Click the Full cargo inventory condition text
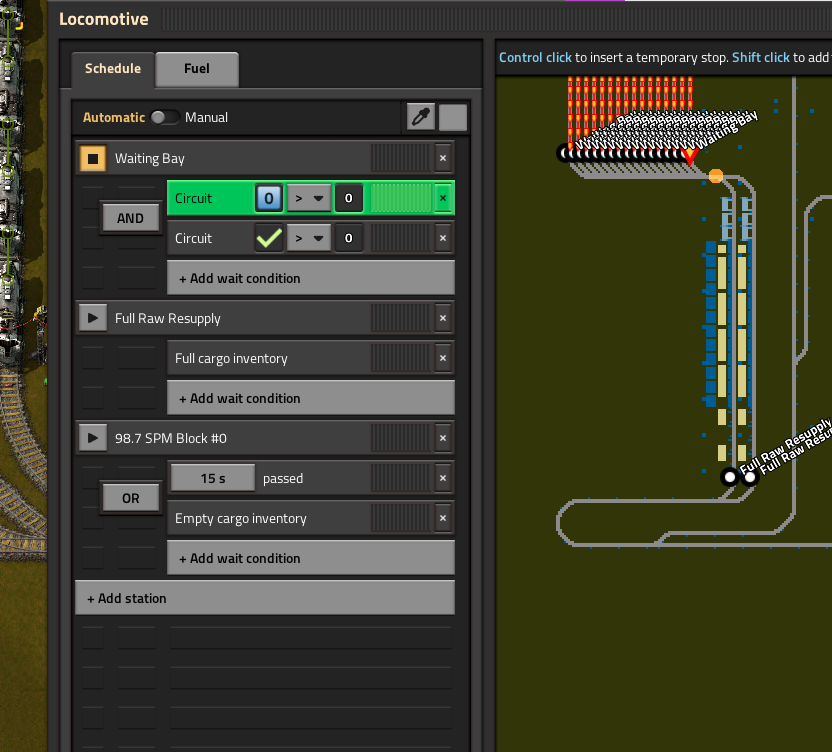Viewport: 832px width, 752px height. (x=231, y=359)
